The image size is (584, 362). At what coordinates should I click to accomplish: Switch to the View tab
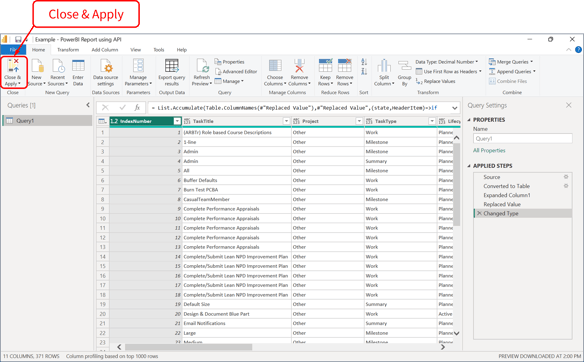click(136, 50)
